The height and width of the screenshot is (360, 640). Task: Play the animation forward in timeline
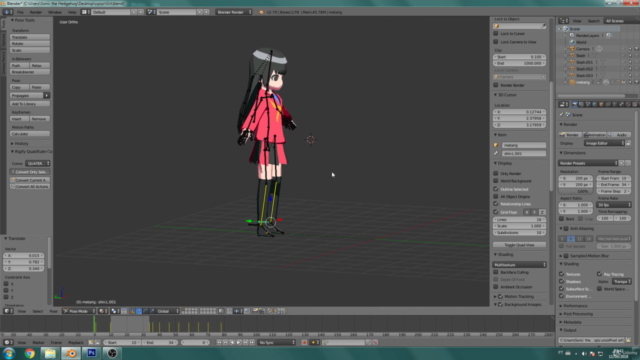(x=239, y=342)
